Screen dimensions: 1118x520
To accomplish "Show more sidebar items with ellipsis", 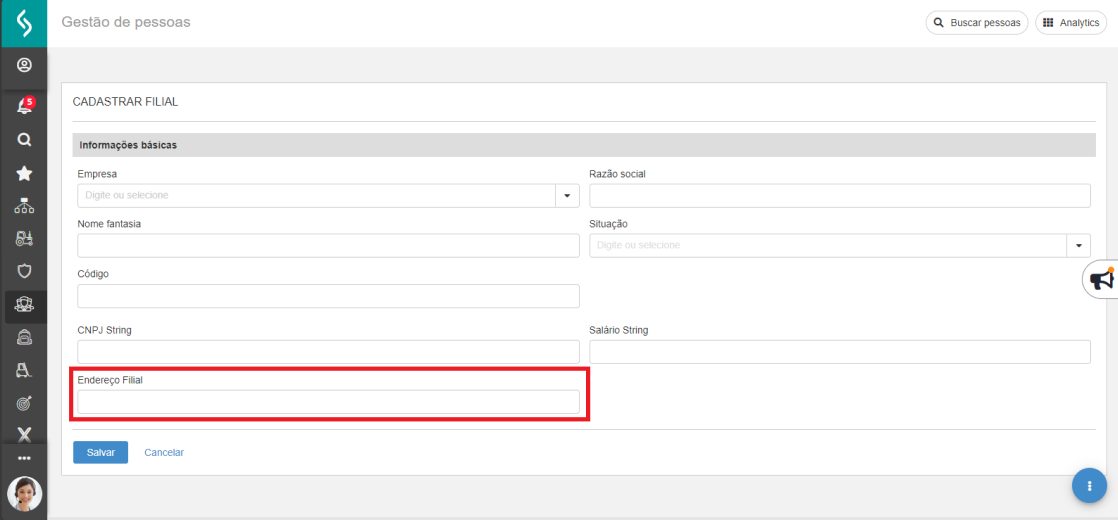I will [x=24, y=458].
